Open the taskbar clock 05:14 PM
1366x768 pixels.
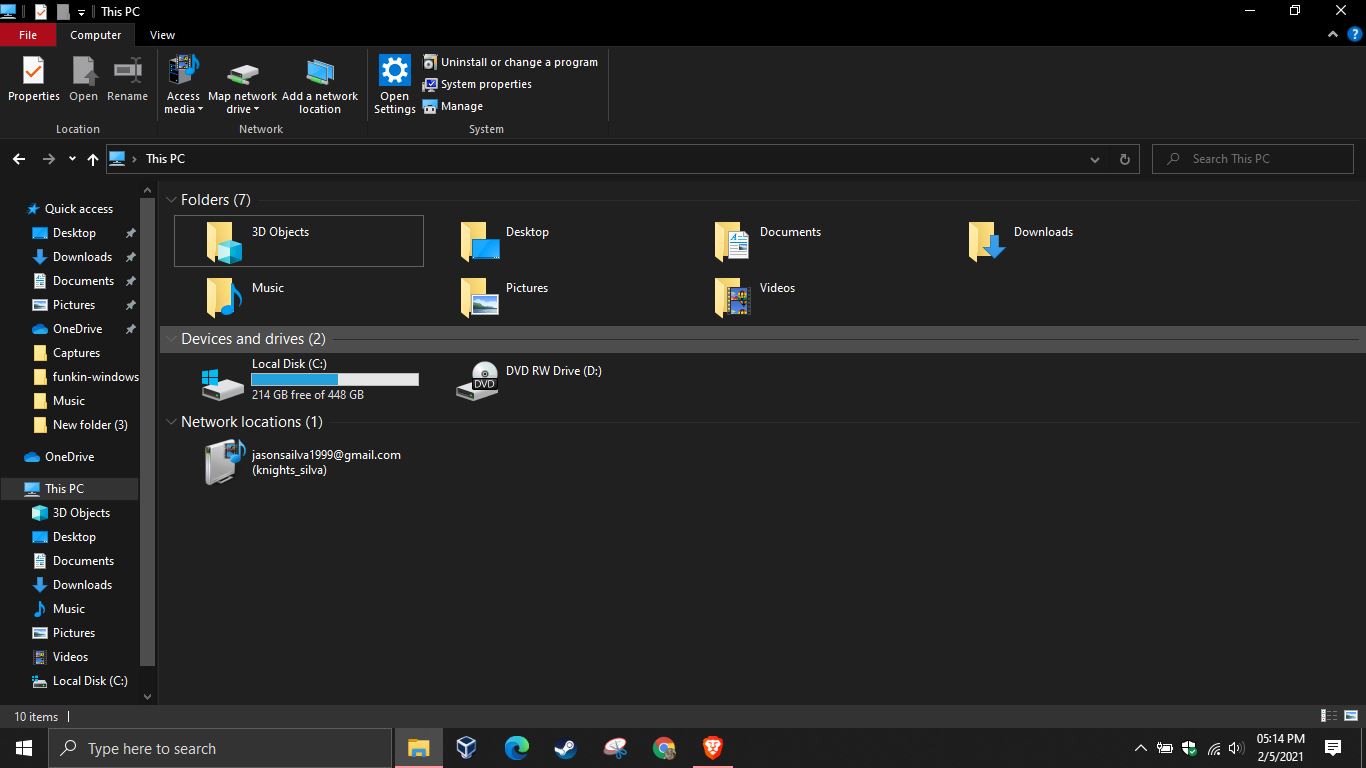click(x=1280, y=748)
